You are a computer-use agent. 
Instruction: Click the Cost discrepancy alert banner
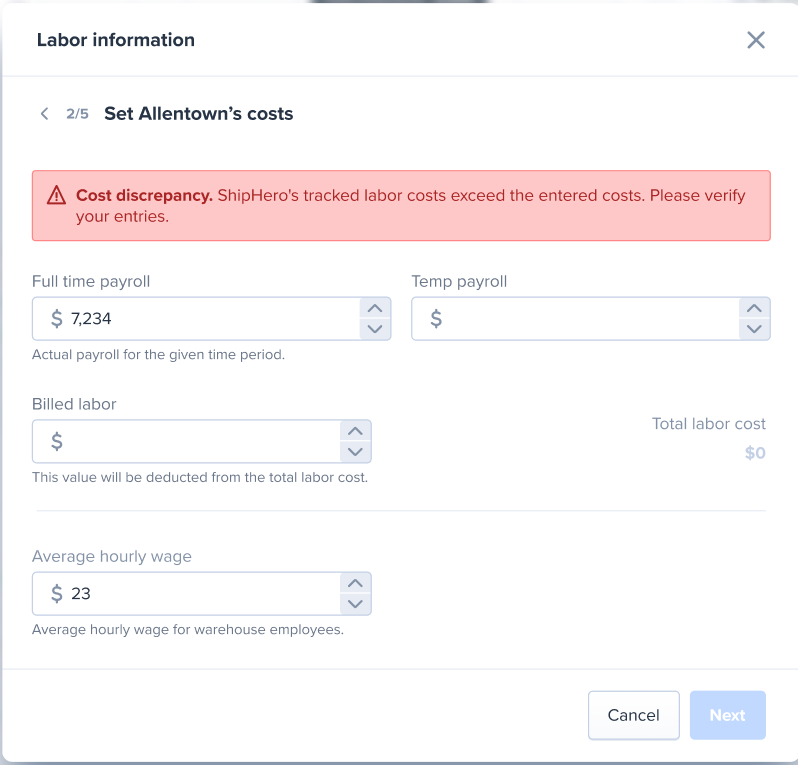(x=401, y=206)
